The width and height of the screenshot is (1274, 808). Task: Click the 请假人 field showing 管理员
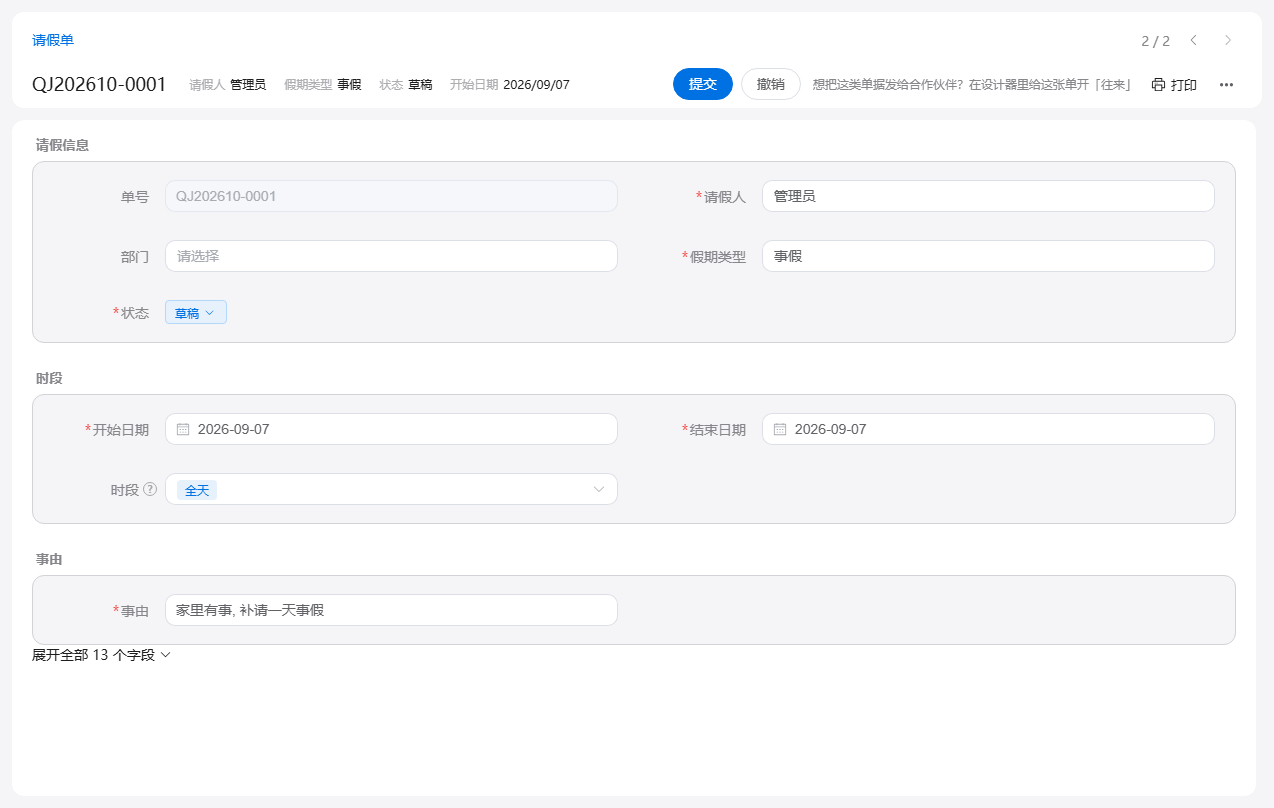click(x=988, y=196)
